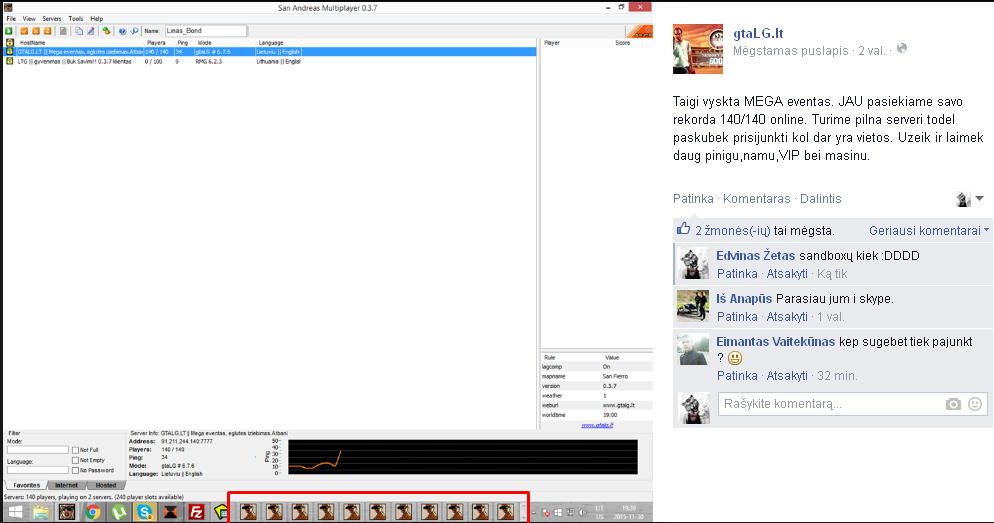Viewport: 994px width, 523px height.
Task: Open uTorrent from the taskbar
Action: tap(119, 512)
